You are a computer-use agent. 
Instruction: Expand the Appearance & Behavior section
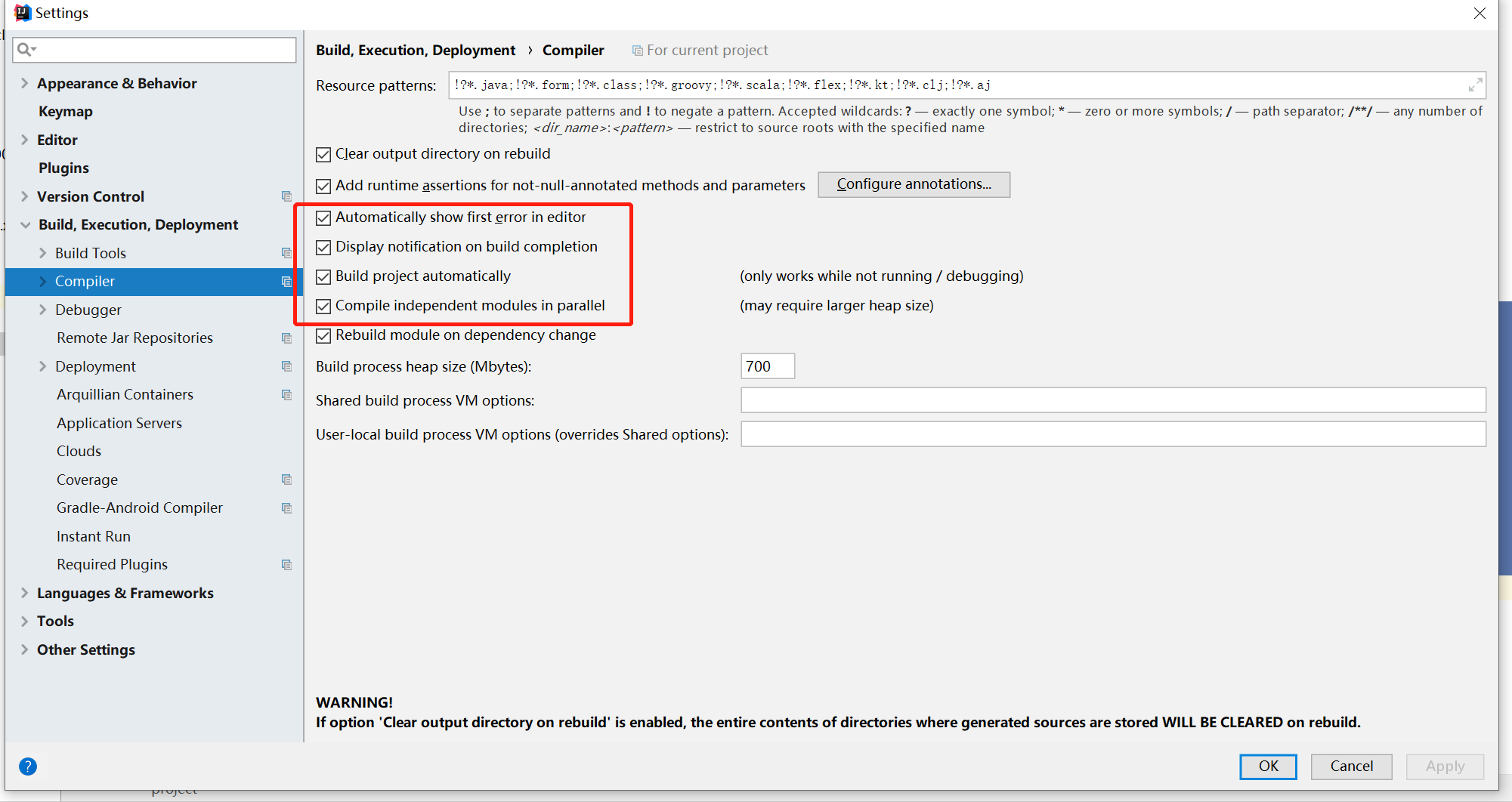coord(24,83)
